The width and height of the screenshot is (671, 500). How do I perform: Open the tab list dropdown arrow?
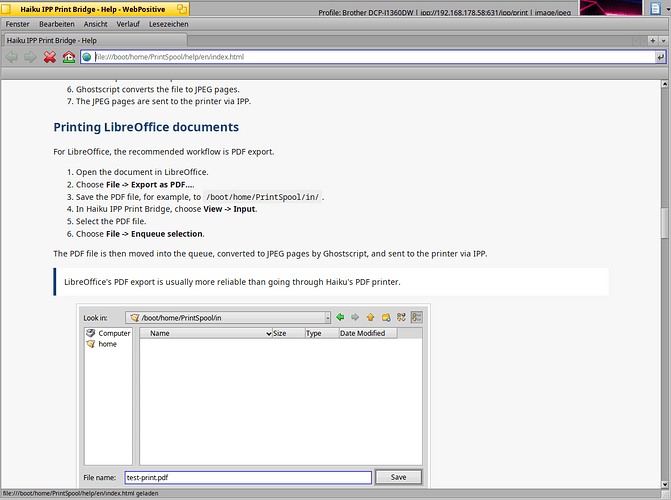pos(663,41)
